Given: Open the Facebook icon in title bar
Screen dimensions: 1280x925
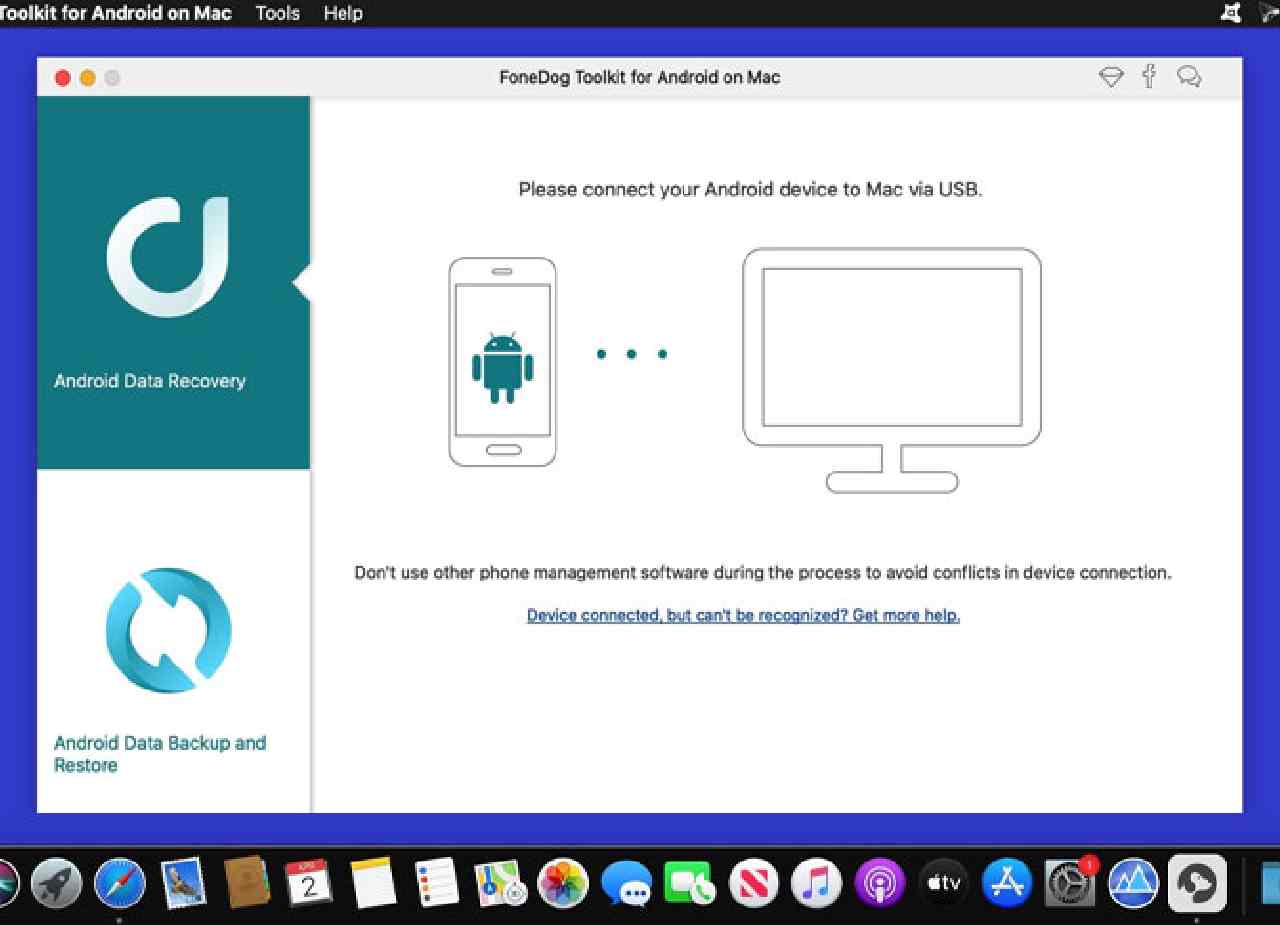Looking at the screenshot, I should [1150, 76].
